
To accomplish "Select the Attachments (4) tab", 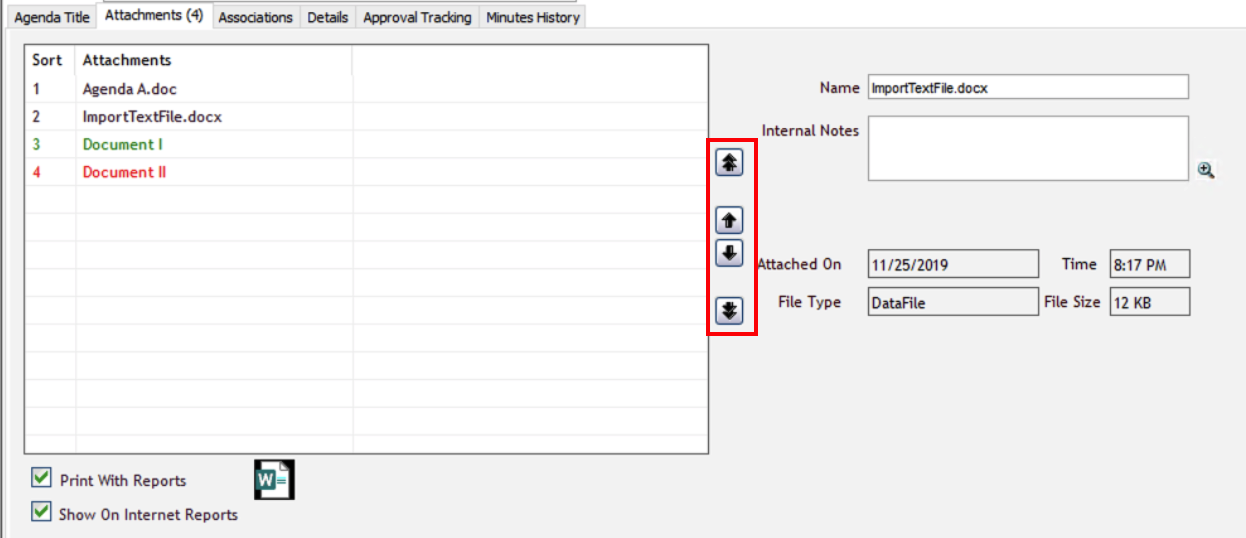I will tap(154, 15).
